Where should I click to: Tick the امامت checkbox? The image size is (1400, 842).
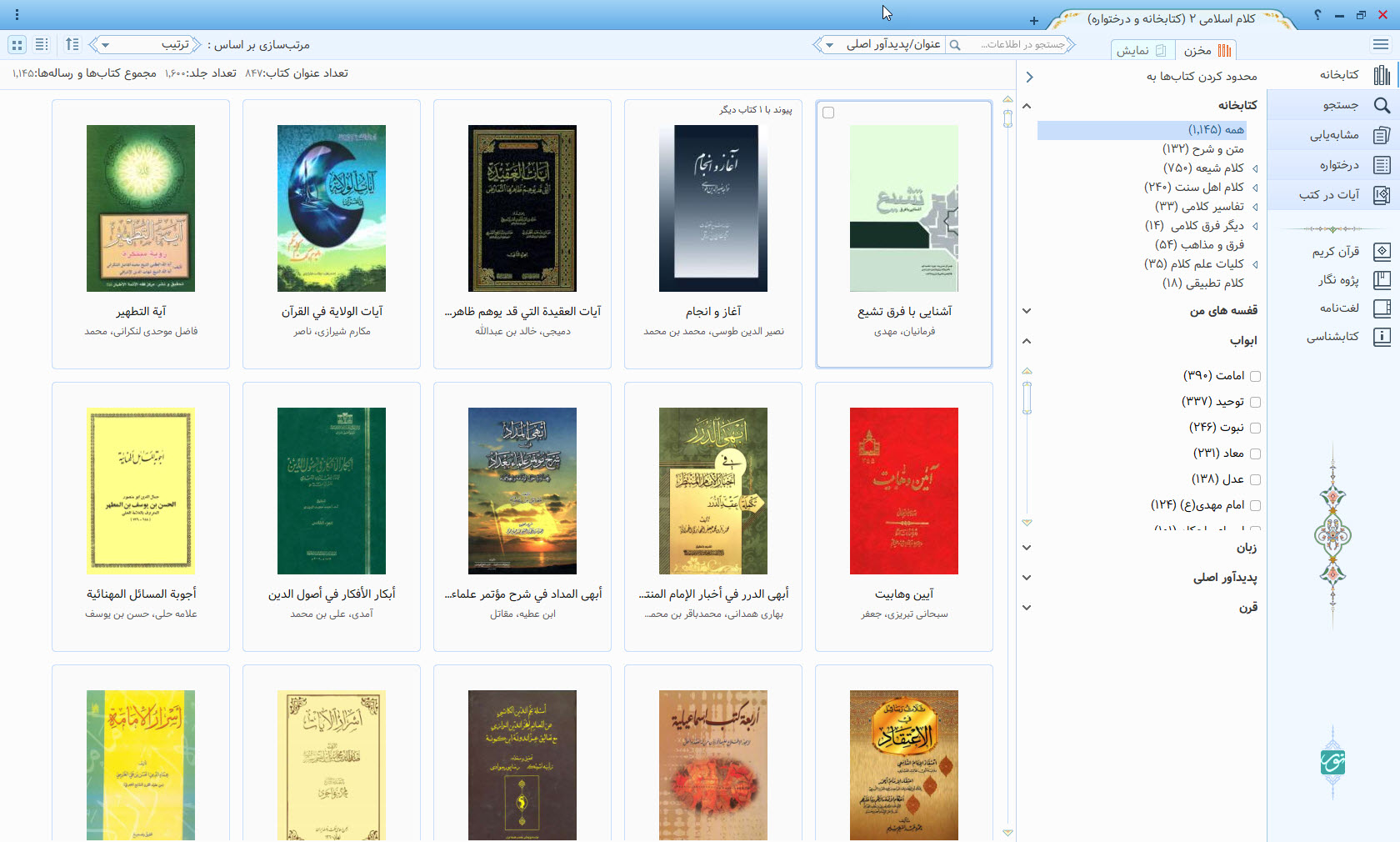tap(1255, 377)
